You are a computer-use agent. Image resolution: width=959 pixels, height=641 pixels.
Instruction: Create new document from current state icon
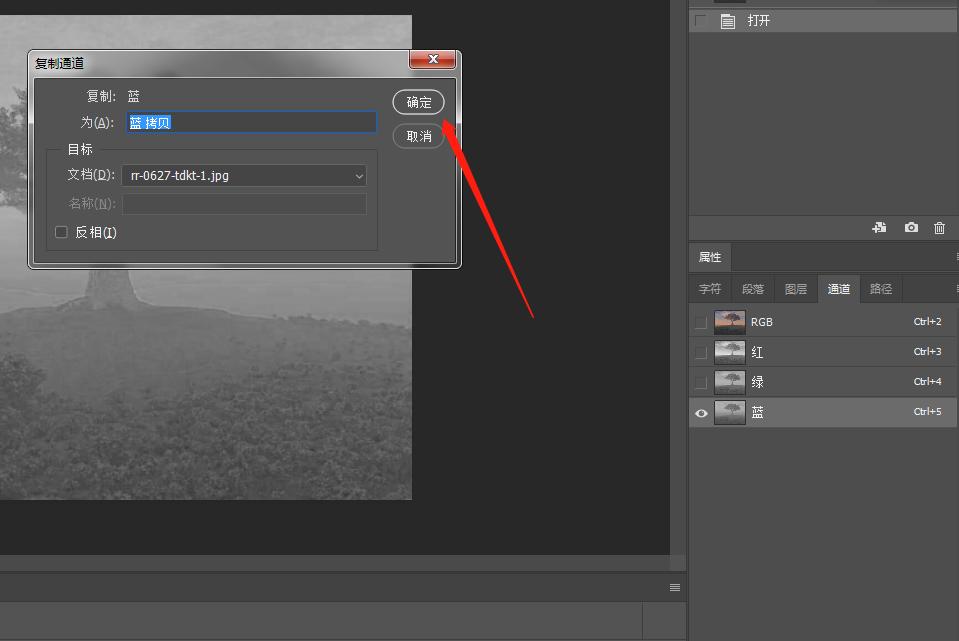click(x=879, y=228)
